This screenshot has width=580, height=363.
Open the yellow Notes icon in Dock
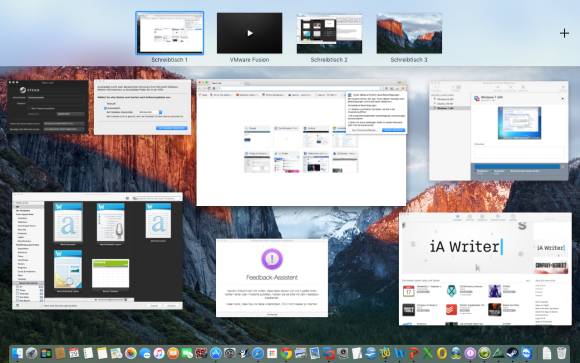tap(102, 353)
